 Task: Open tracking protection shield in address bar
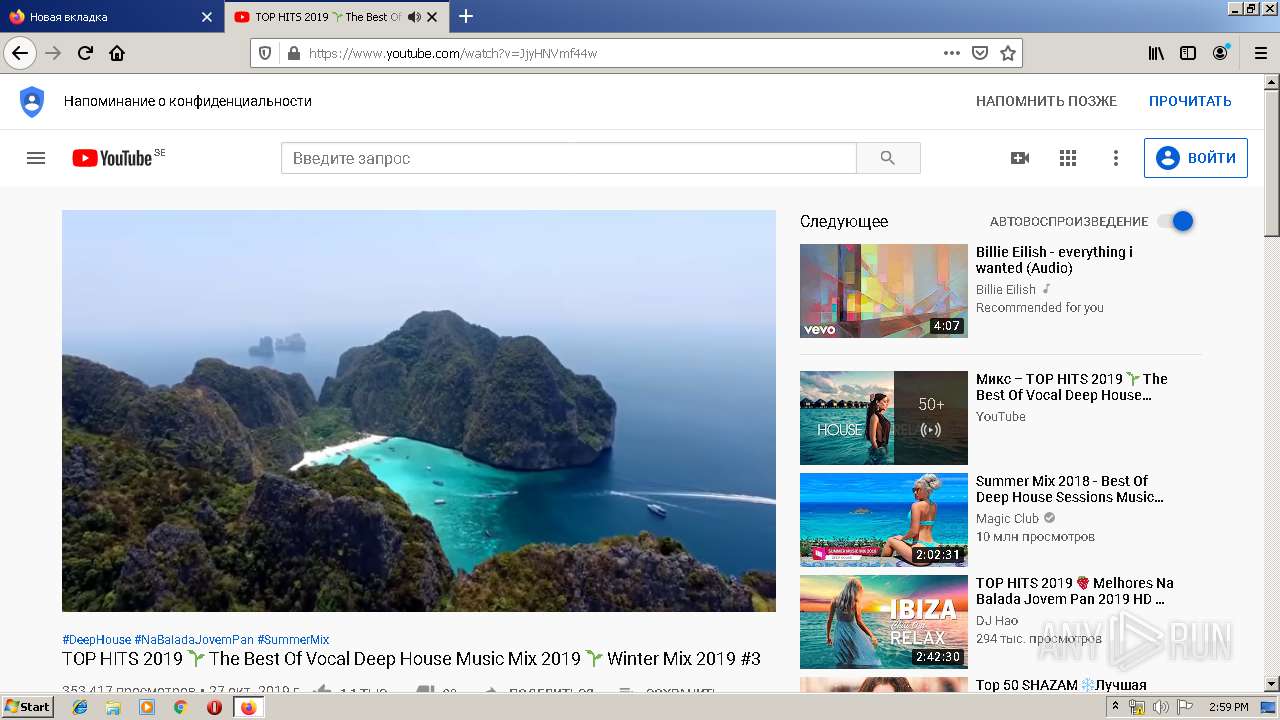265,53
